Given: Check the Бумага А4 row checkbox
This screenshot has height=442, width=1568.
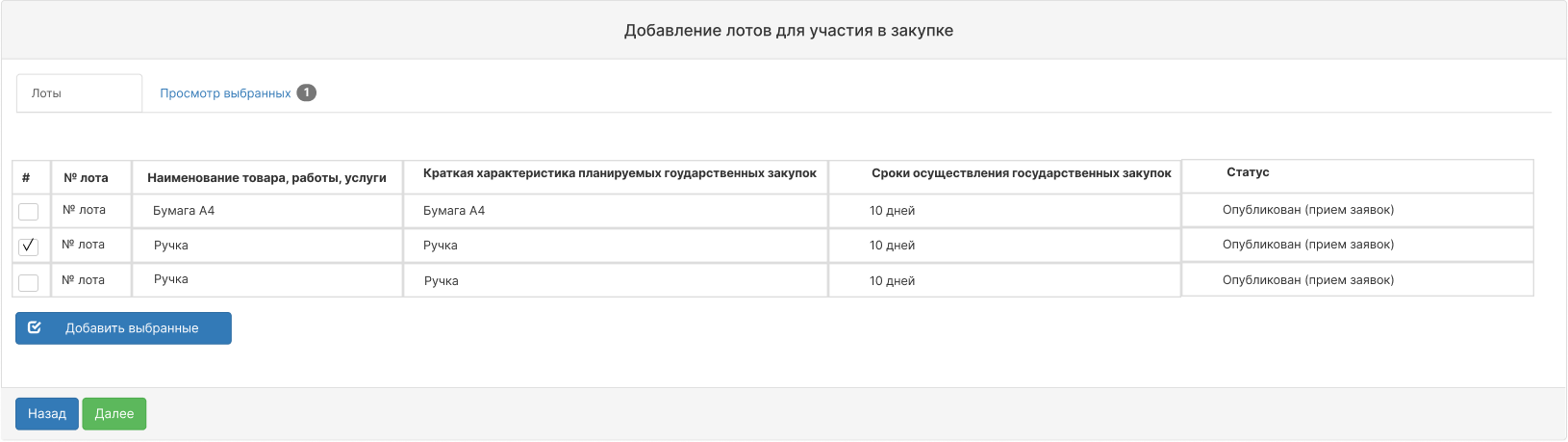Looking at the screenshot, I should pos(29,211).
